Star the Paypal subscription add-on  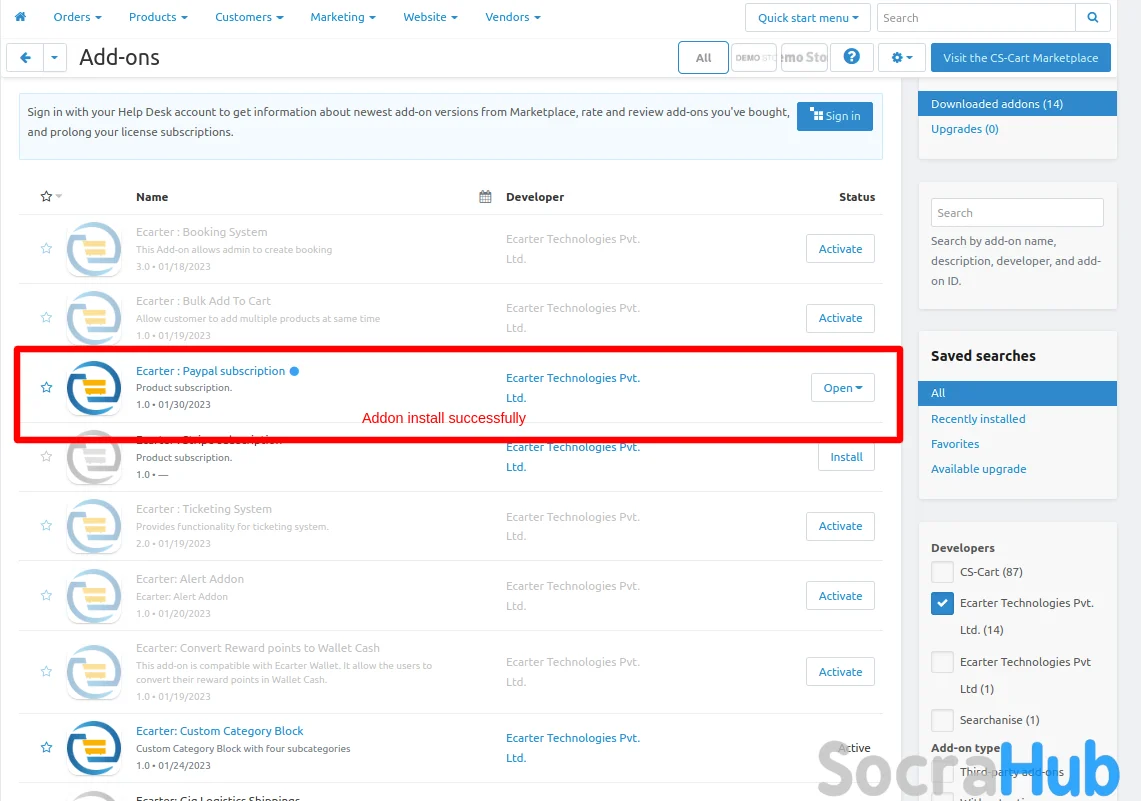pos(47,387)
